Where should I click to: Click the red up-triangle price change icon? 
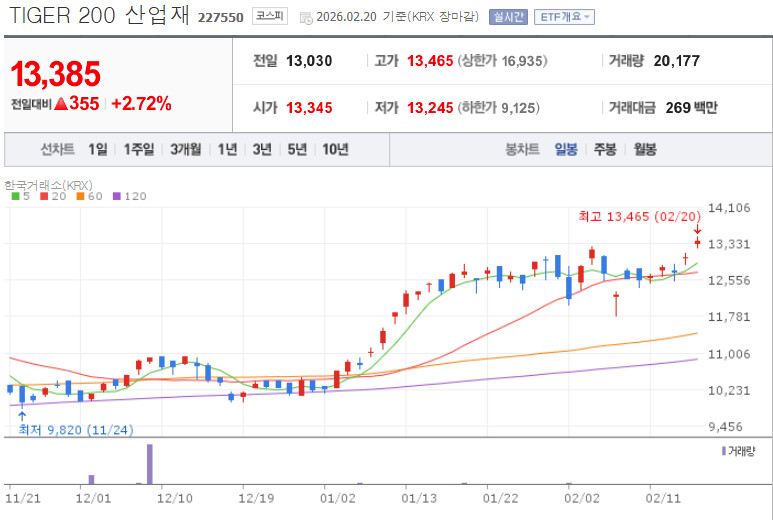click(x=60, y=103)
